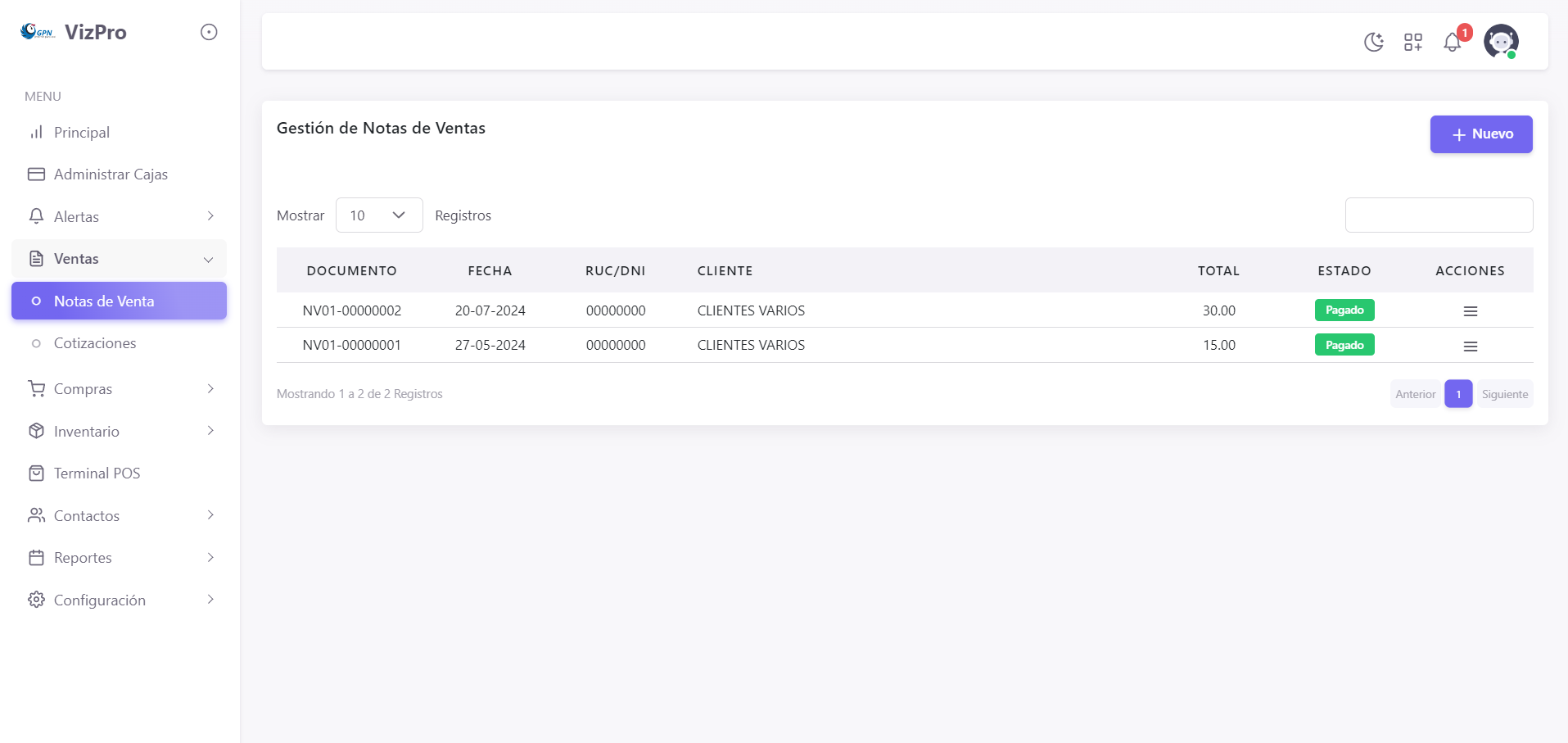Select Cotizaciones submenu item
Image resolution: width=1568 pixels, height=743 pixels.
(95, 343)
